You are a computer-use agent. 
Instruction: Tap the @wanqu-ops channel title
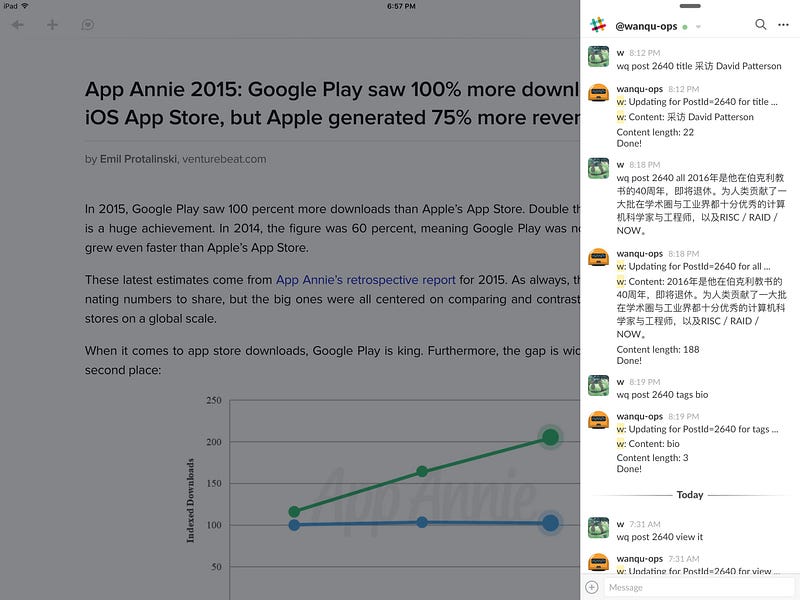(x=646, y=26)
